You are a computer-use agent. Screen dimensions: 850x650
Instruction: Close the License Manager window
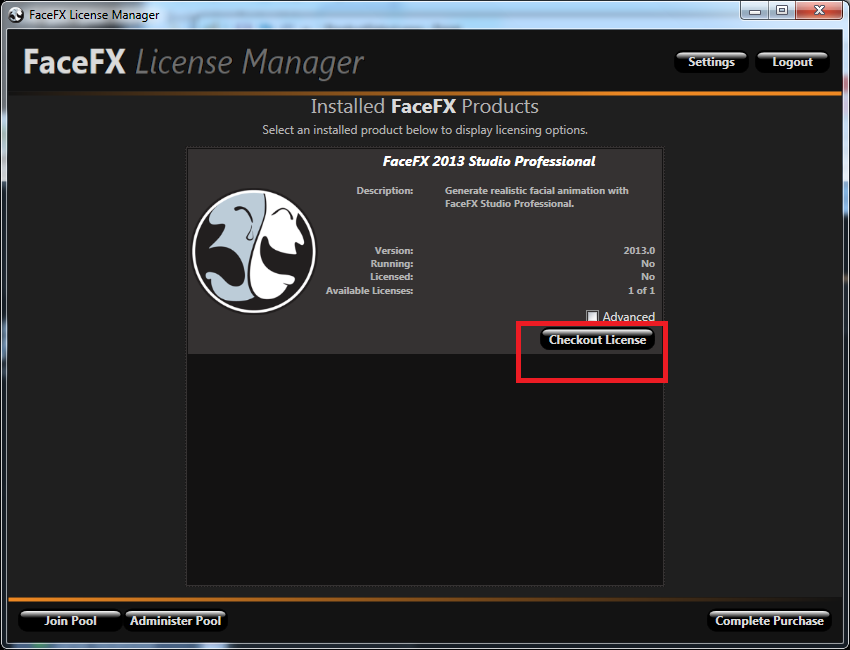coord(819,10)
